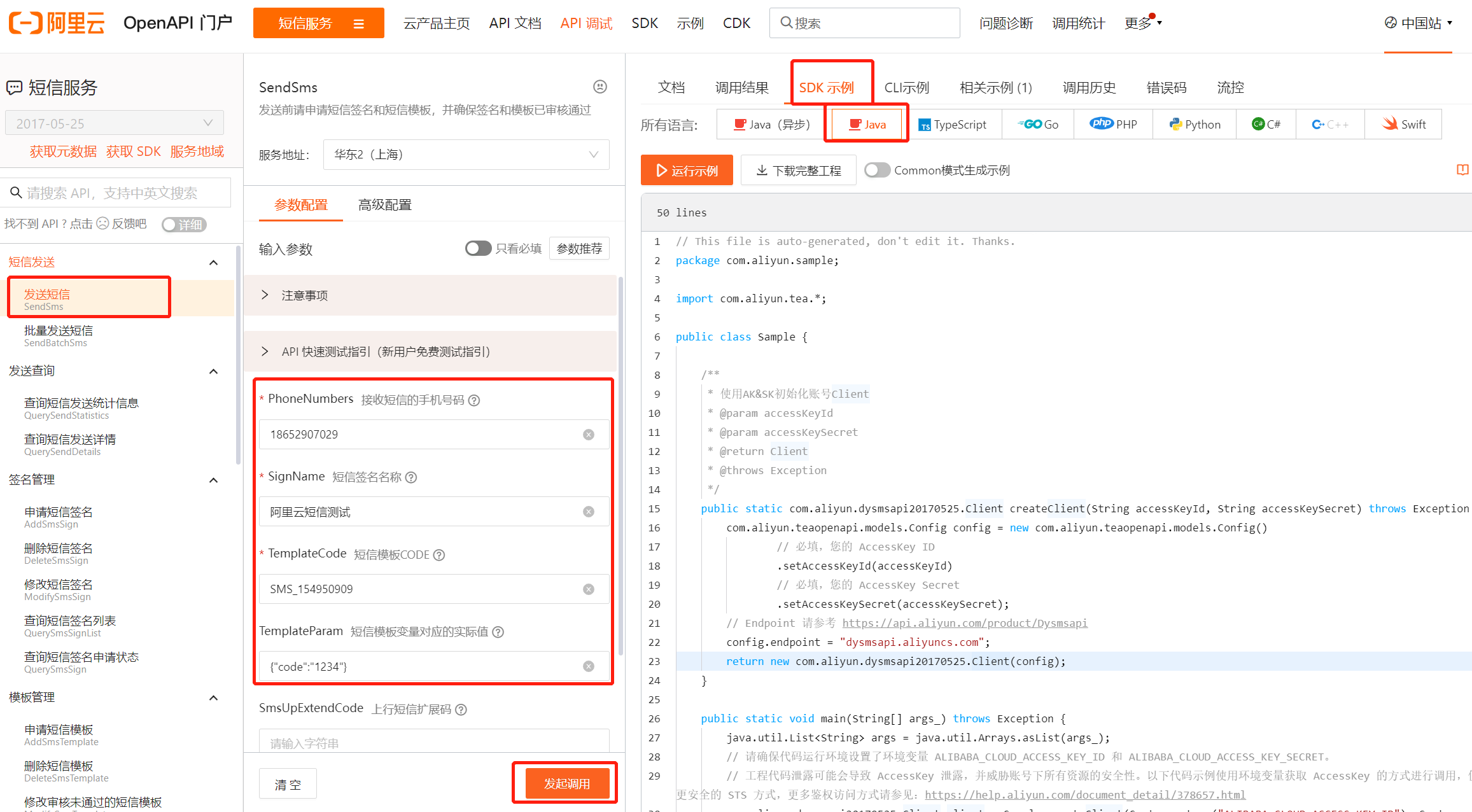
Task: Collapse the 短信发送 group
Action: (214, 262)
